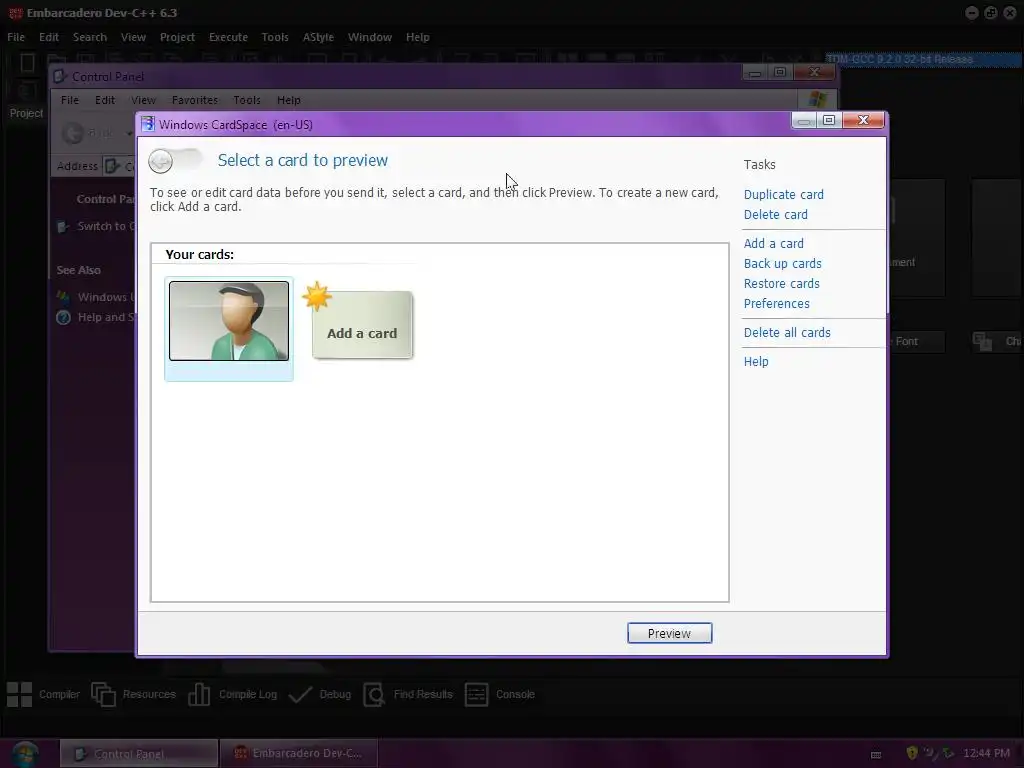Click the Windows Update icon under See Also
Image resolution: width=1024 pixels, height=768 pixels.
pos(63,297)
